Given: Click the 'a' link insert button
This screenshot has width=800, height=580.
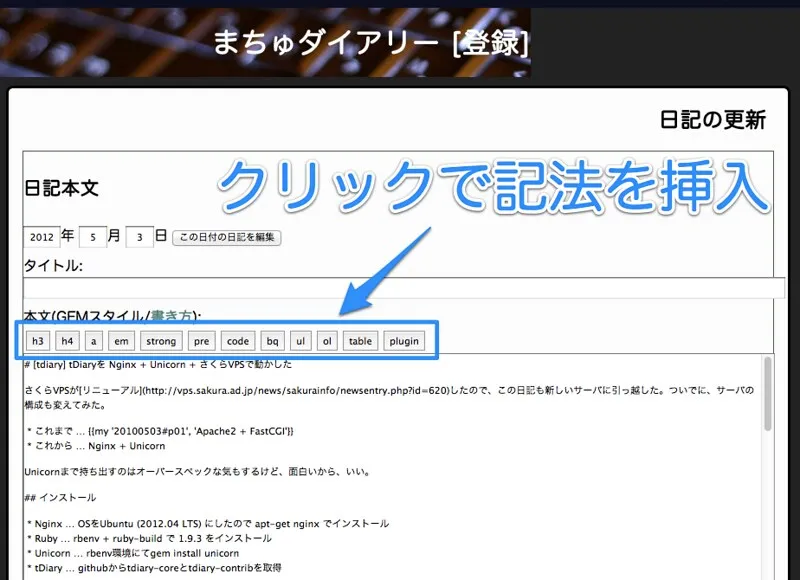Looking at the screenshot, I should point(93,341).
